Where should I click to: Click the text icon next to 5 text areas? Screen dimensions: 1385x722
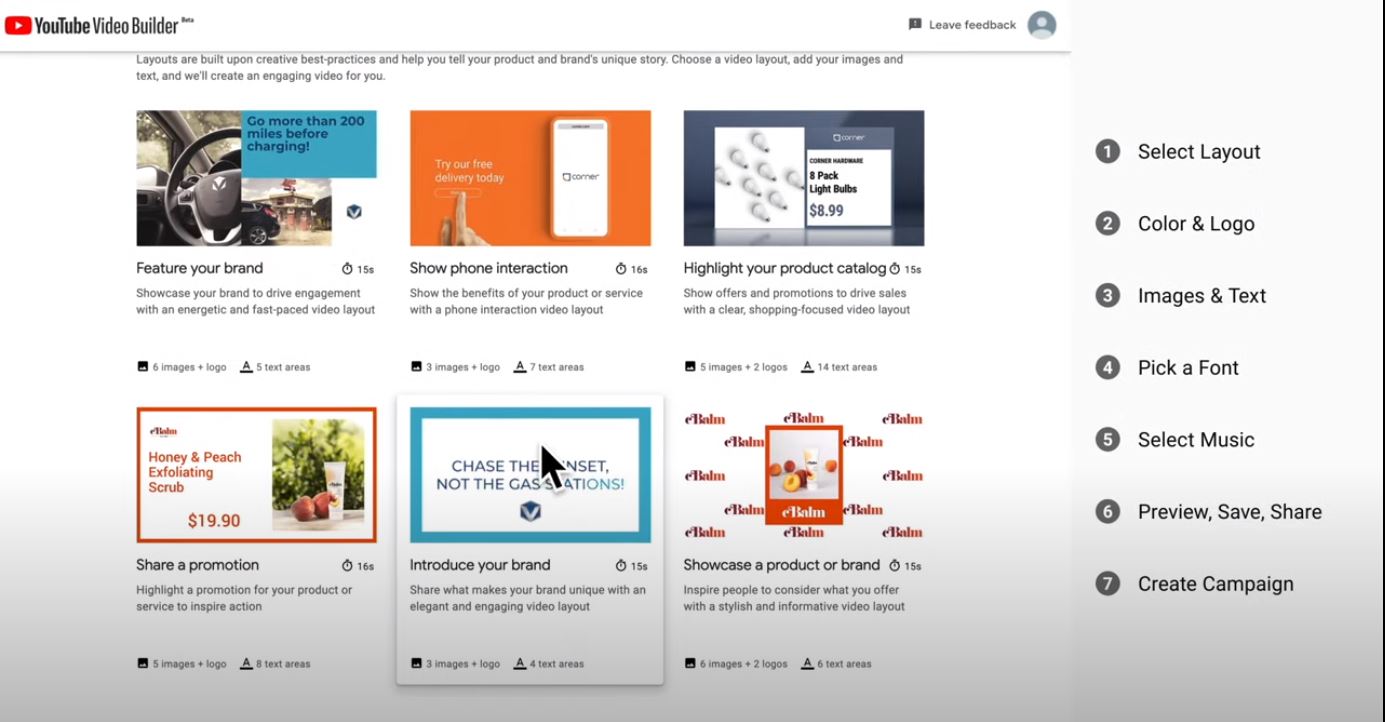click(x=246, y=367)
